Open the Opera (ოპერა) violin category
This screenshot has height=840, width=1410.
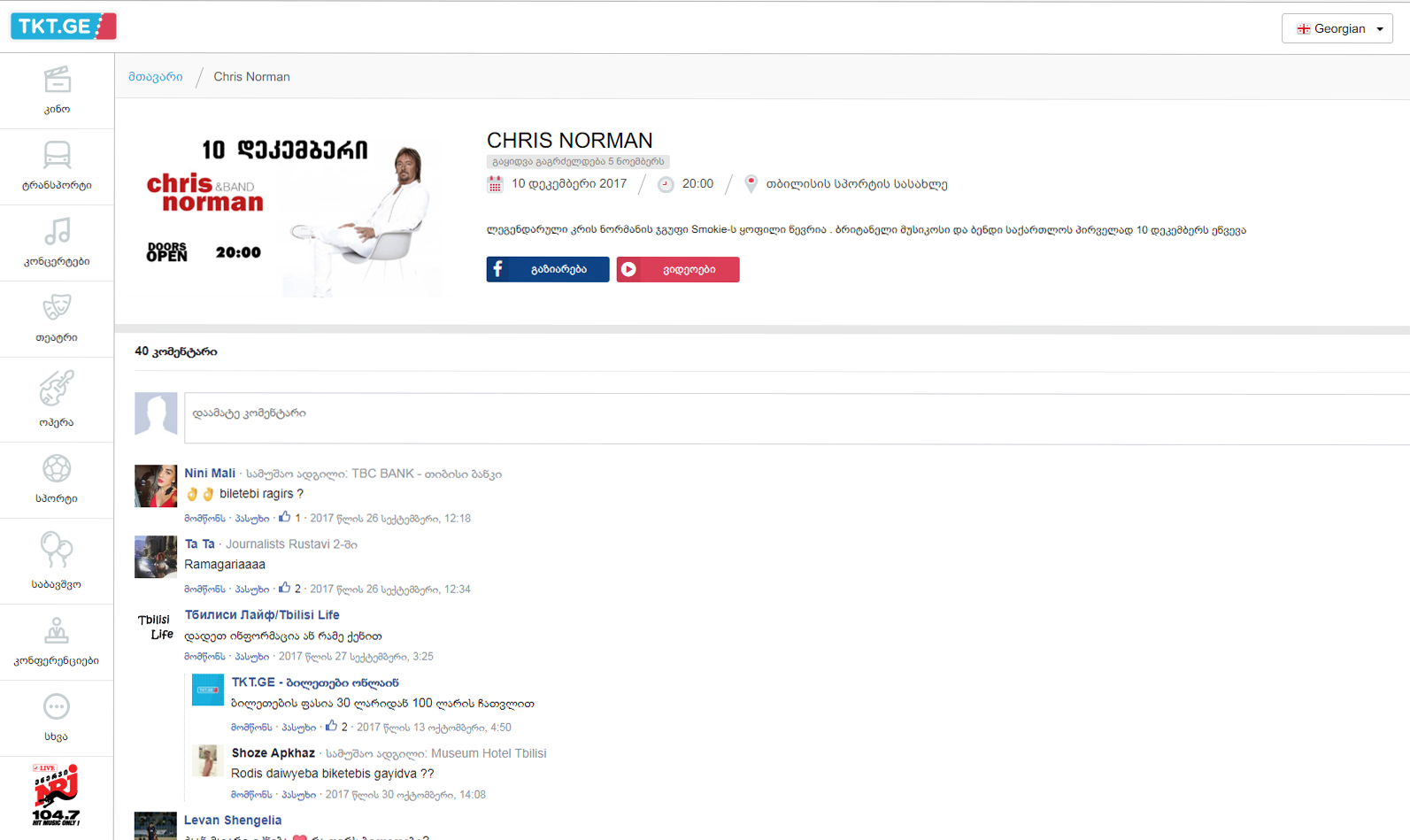tap(57, 400)
